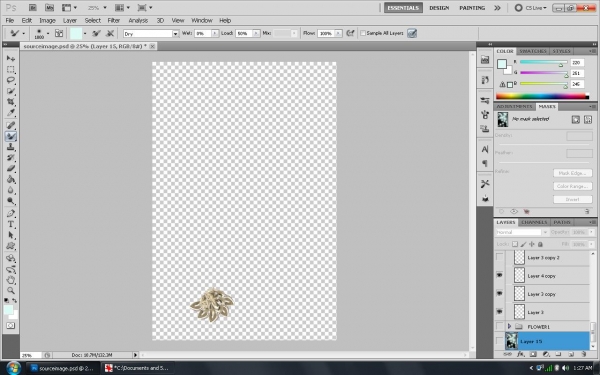This screenshot has height=375, width=600.
Task: Launch Bridge from the application bar
Action: pos(33,8)
